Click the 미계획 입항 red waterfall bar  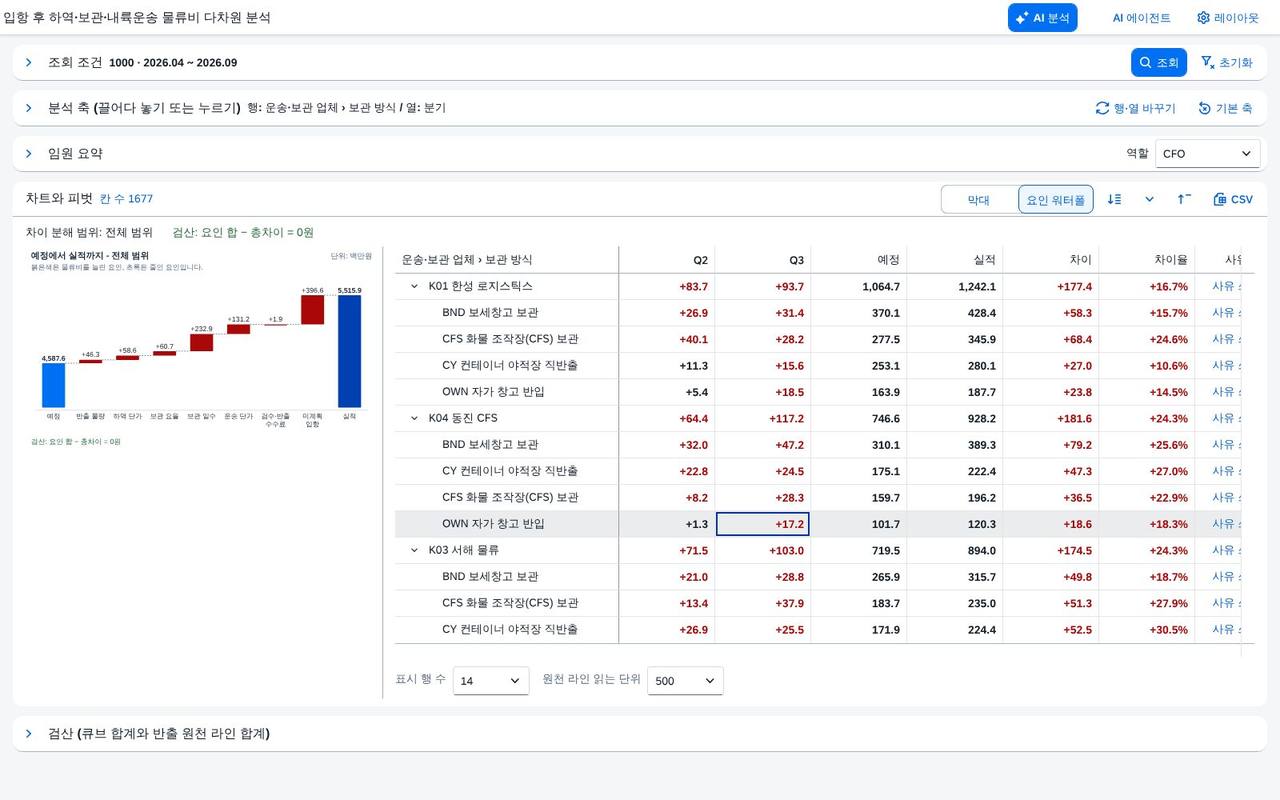point(312,309)
